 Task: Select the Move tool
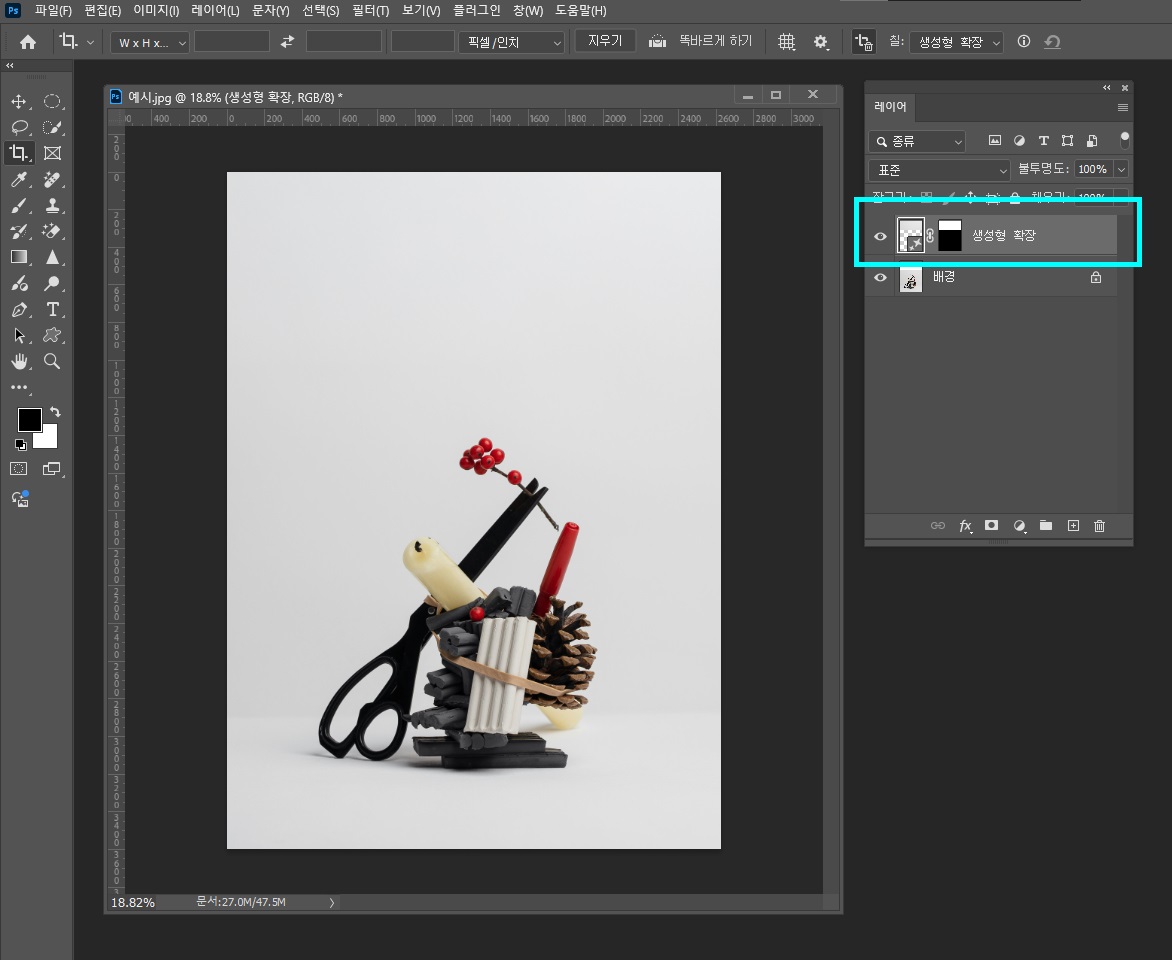pyautogui.click(x=19, y=102)
